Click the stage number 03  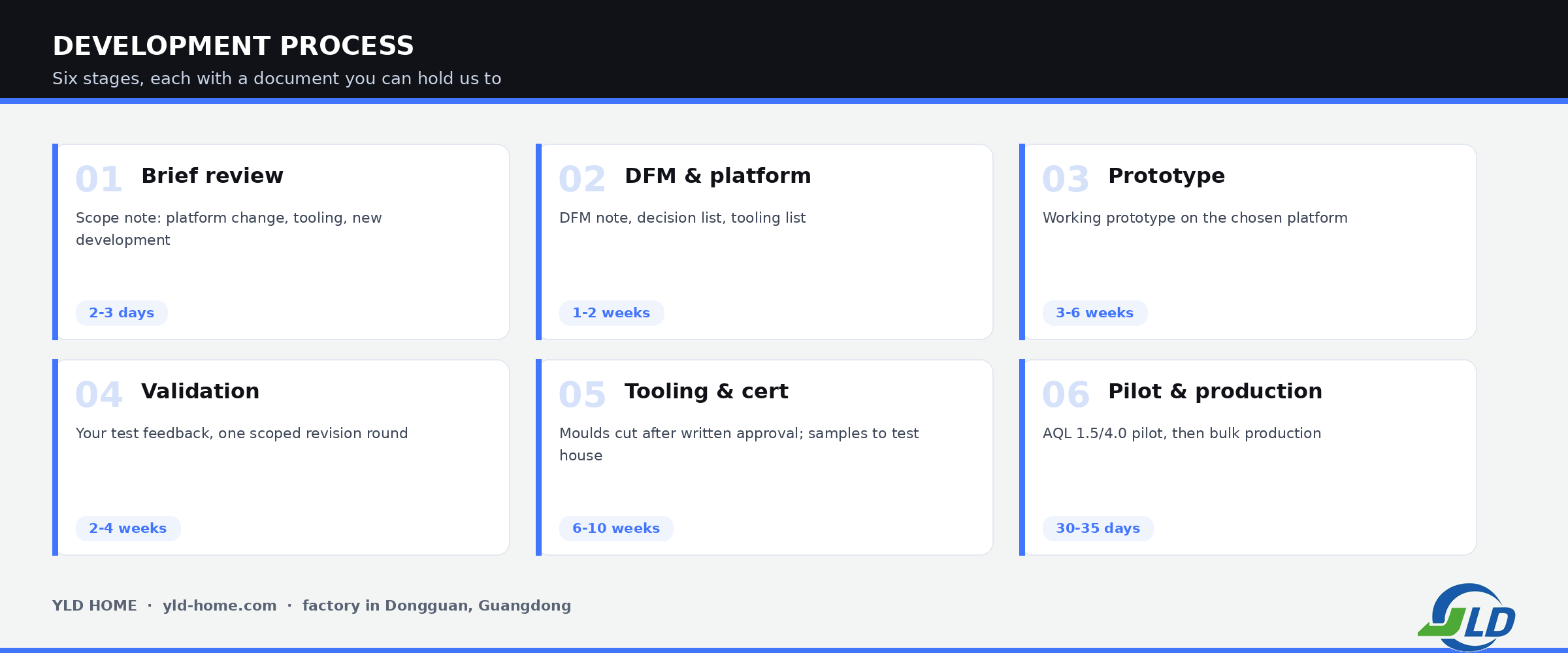click(1066, 179)
